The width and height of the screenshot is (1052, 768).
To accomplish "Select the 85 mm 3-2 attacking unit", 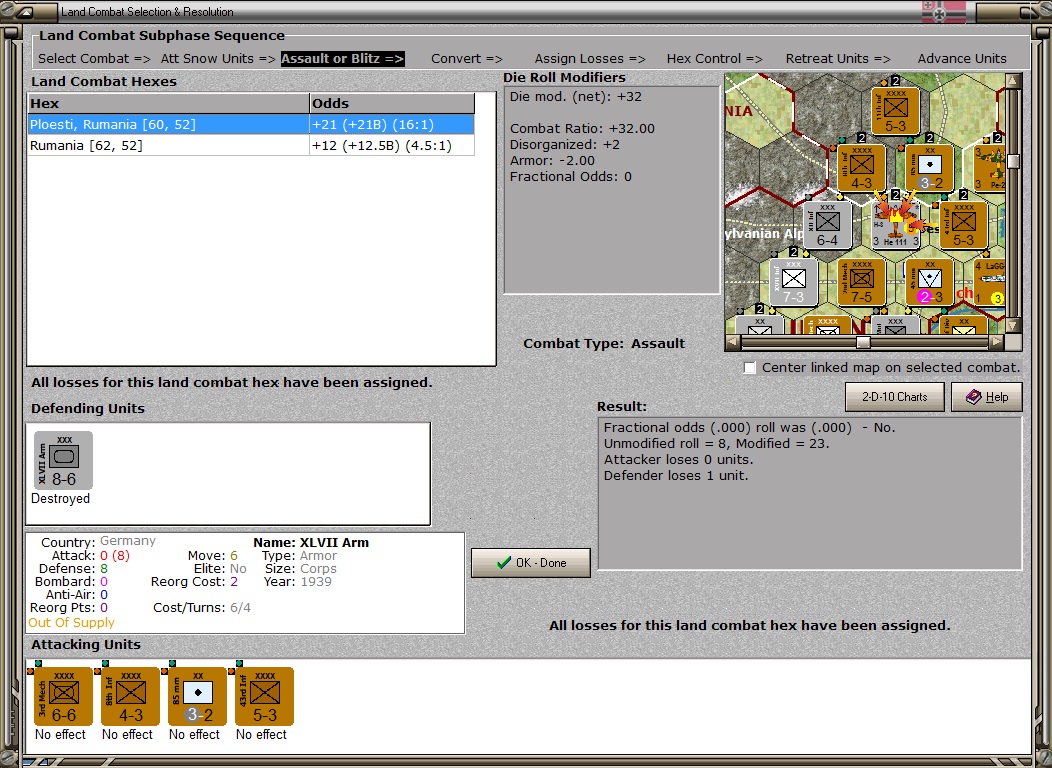I will tap(197, 696).
